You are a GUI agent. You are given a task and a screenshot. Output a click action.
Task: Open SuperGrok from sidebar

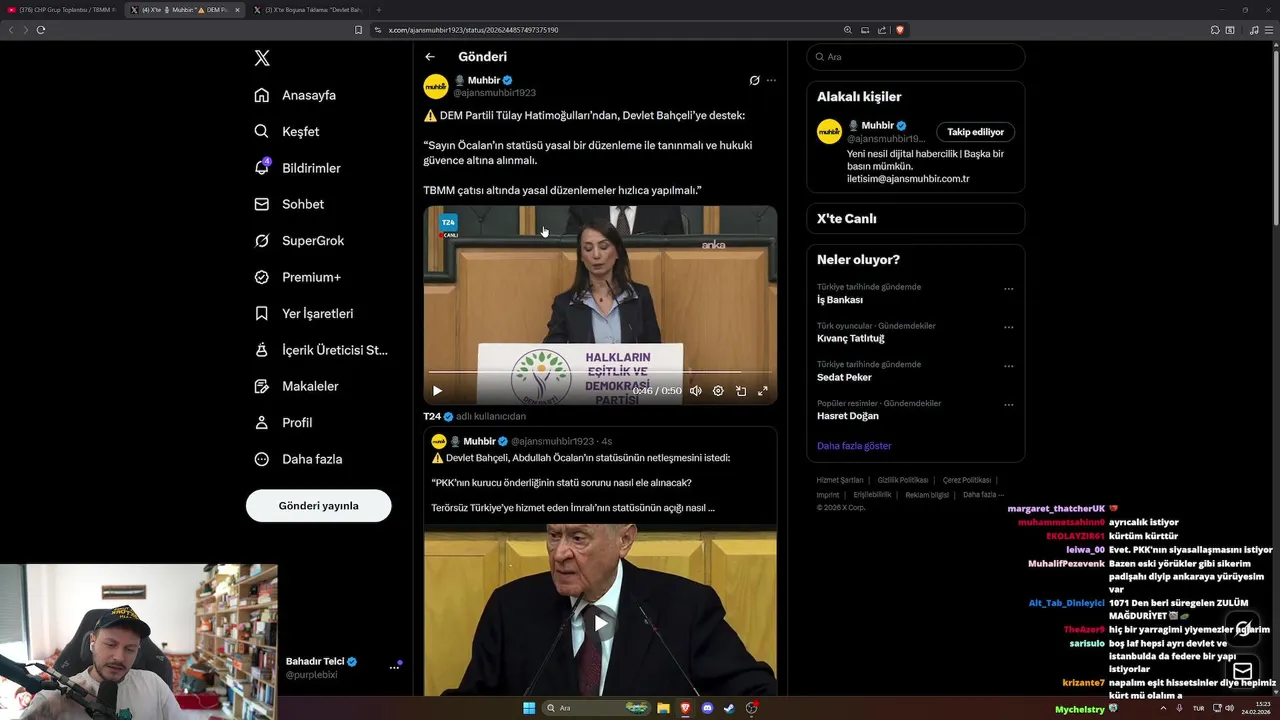coord(299,240)
